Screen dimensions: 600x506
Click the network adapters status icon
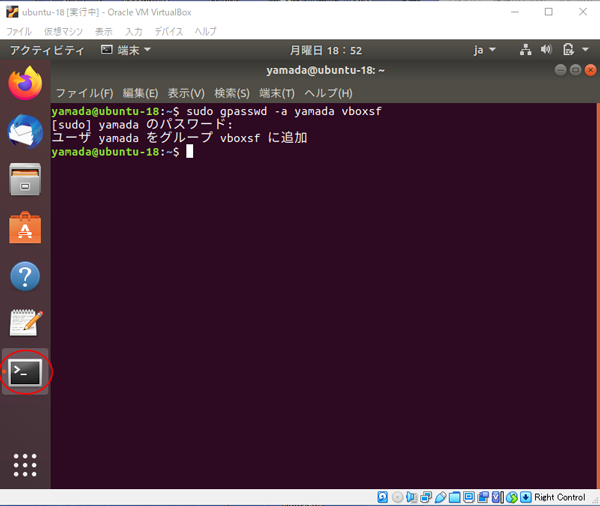point(426,497)
